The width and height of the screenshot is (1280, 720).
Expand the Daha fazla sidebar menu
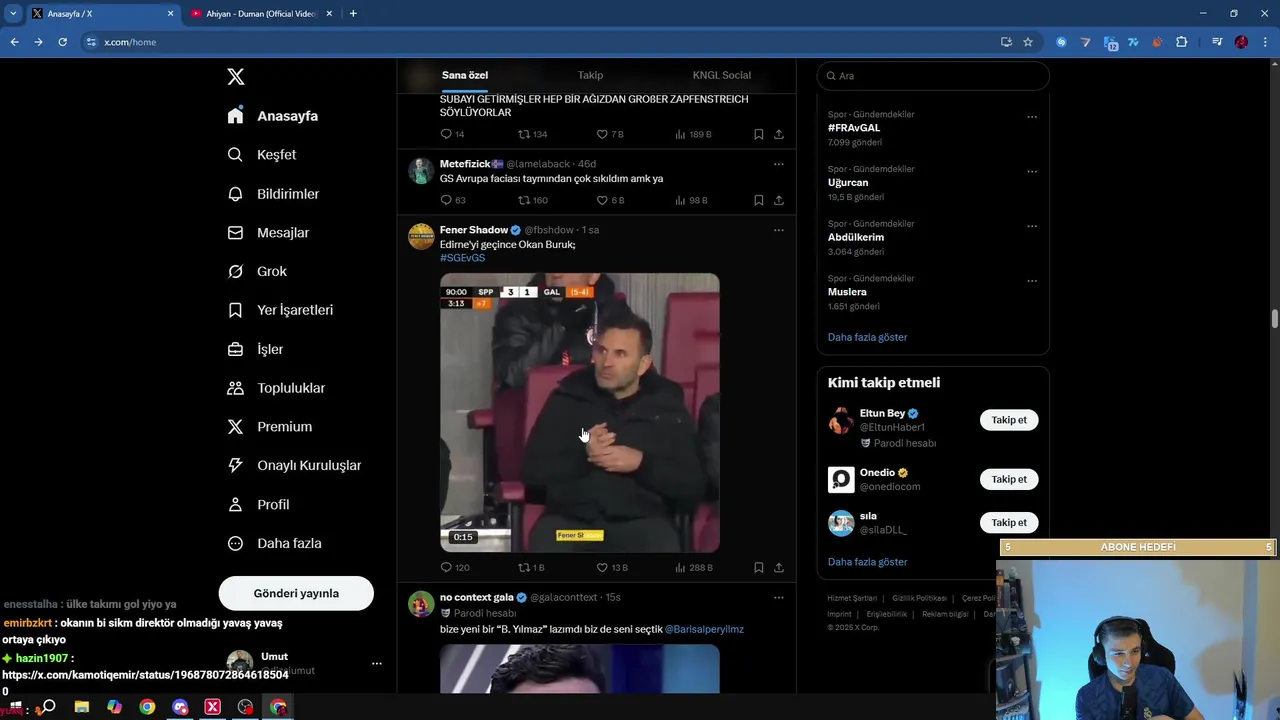pyautogui.click(x=274, y=544)
